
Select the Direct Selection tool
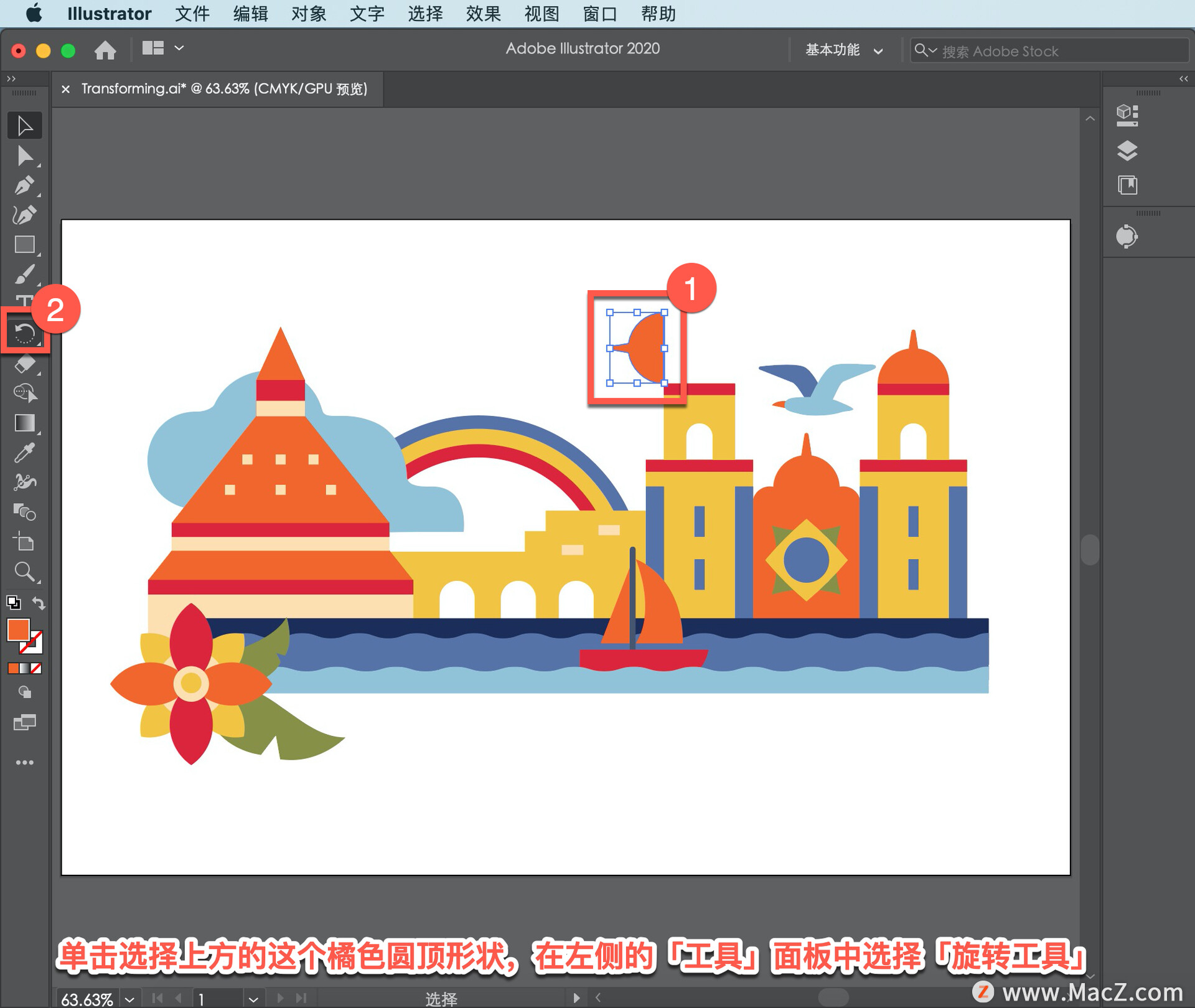tap(24, 156)
